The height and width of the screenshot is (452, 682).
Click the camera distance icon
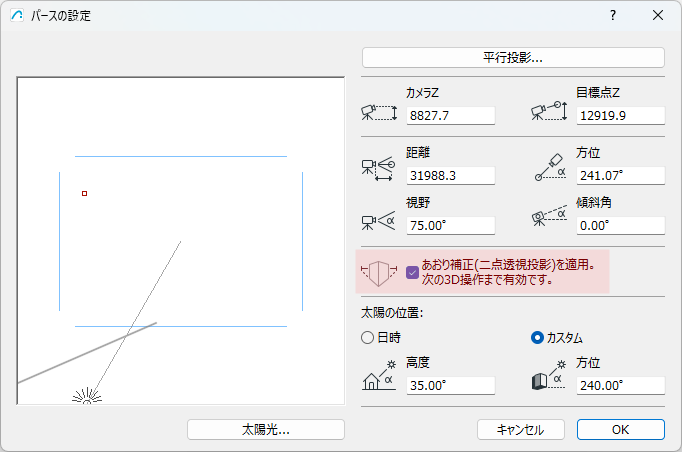[x=378, y=170]
